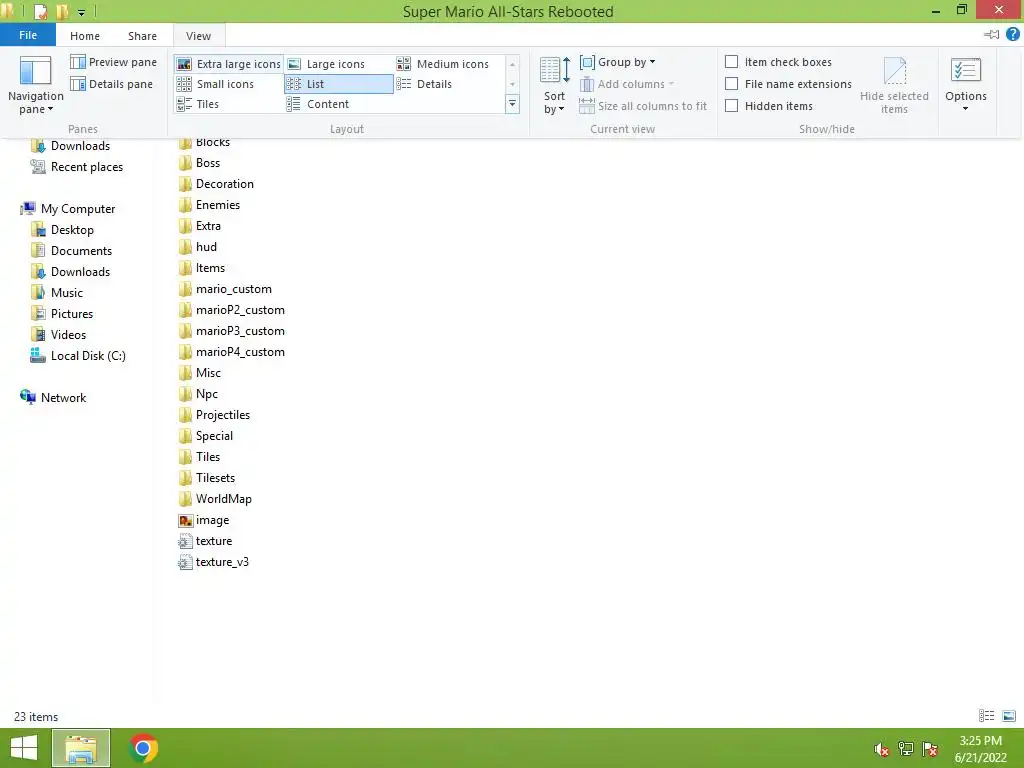Select the marioP3_custom folder

click(231, 331)
